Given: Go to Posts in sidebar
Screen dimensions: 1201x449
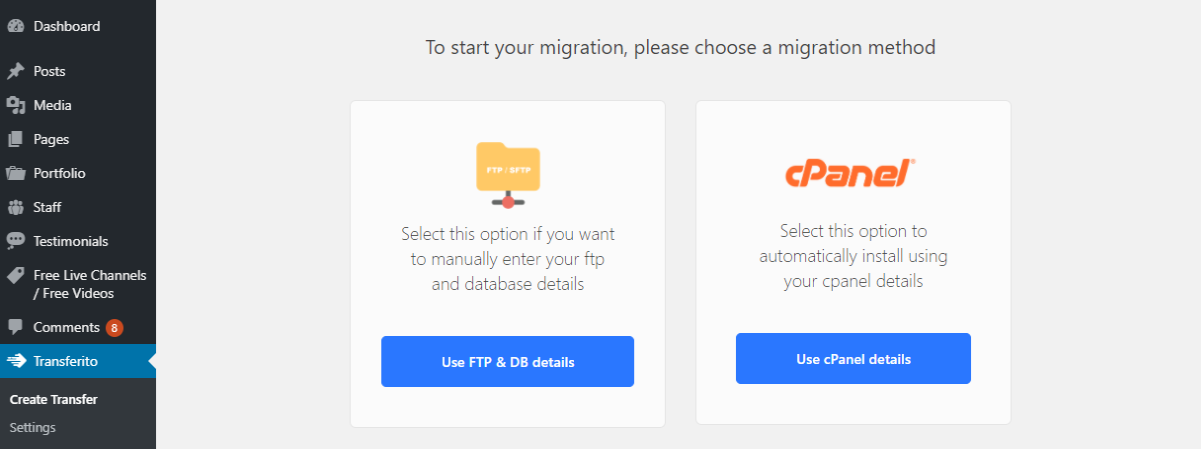Looking at the screenshot, I should point(78,71).
